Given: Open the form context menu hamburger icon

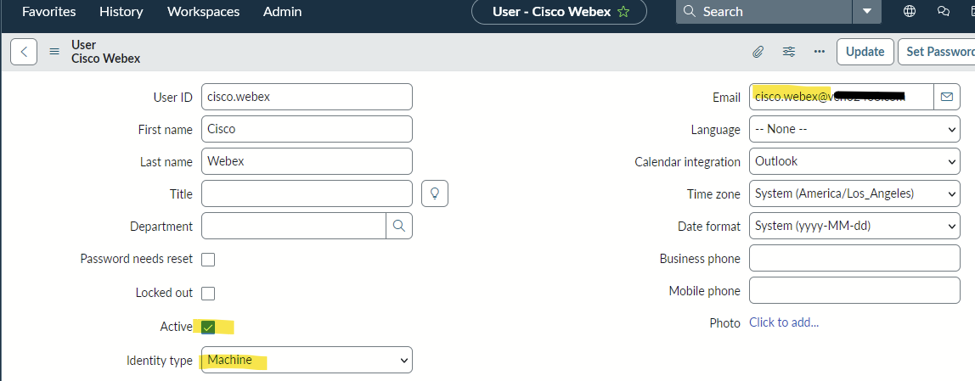Looking at the screenshot, I should (x=54, y=52).
